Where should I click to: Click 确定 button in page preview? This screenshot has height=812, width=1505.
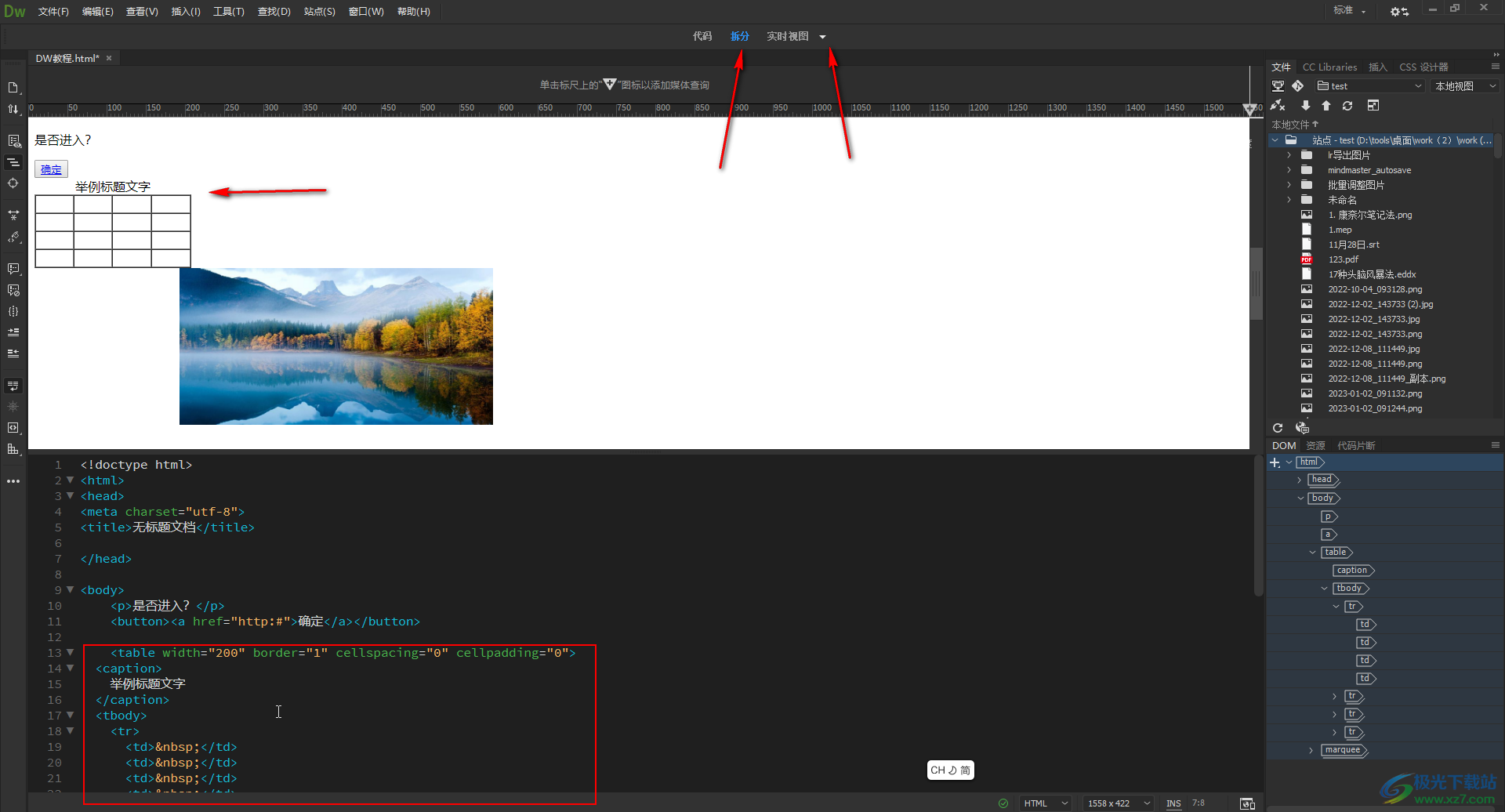click(x=51, y=169)
